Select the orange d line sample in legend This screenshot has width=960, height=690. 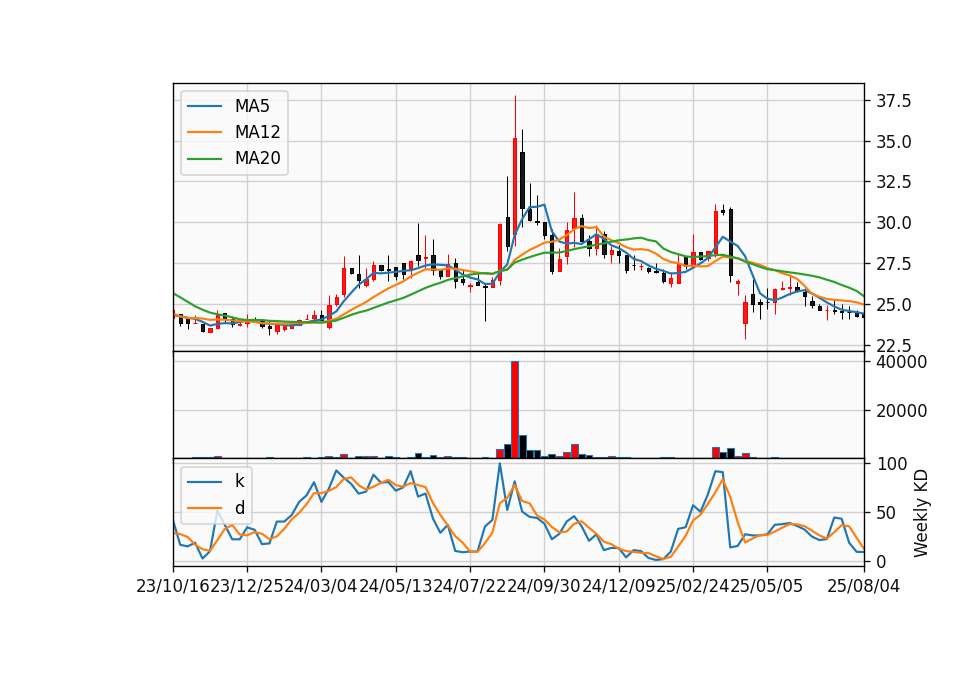(204, 508)
